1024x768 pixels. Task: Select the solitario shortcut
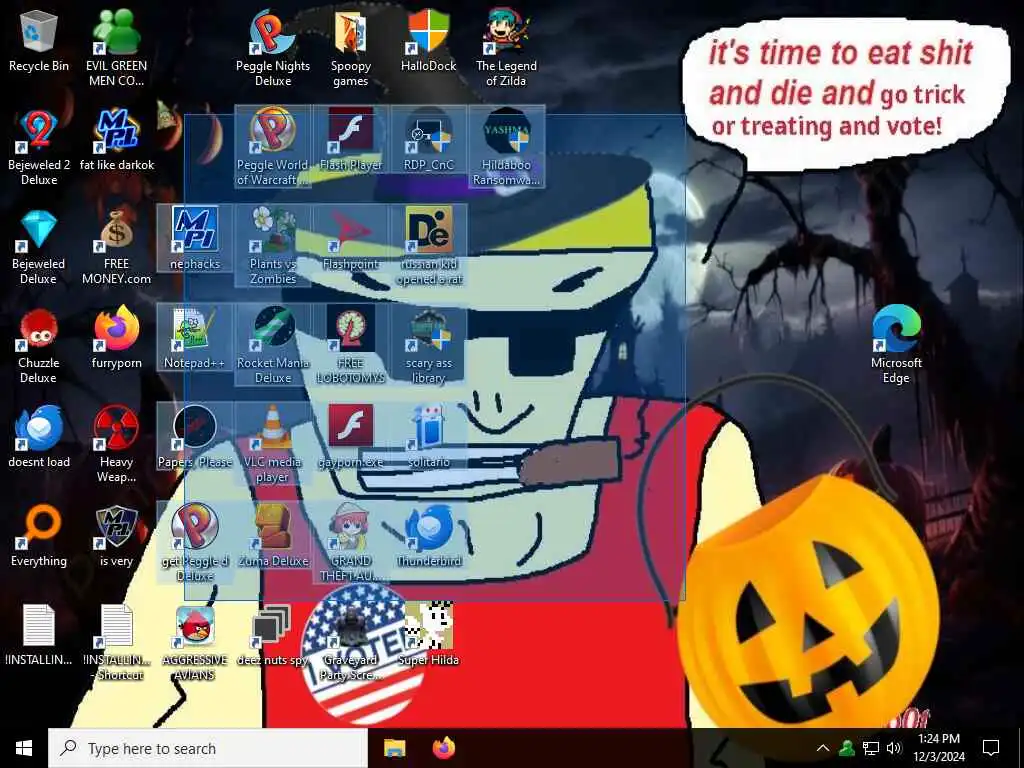[x=428, y=438]
